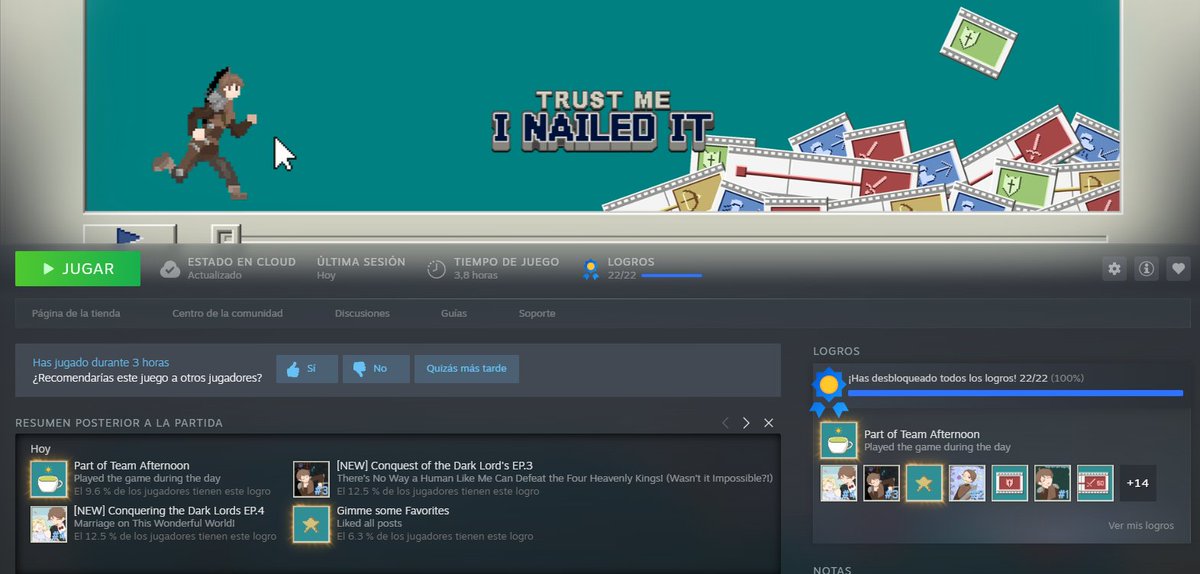The image size is (1200, 574).
Task: Click the green JUGAR play button
Action: tap(78, 269)
